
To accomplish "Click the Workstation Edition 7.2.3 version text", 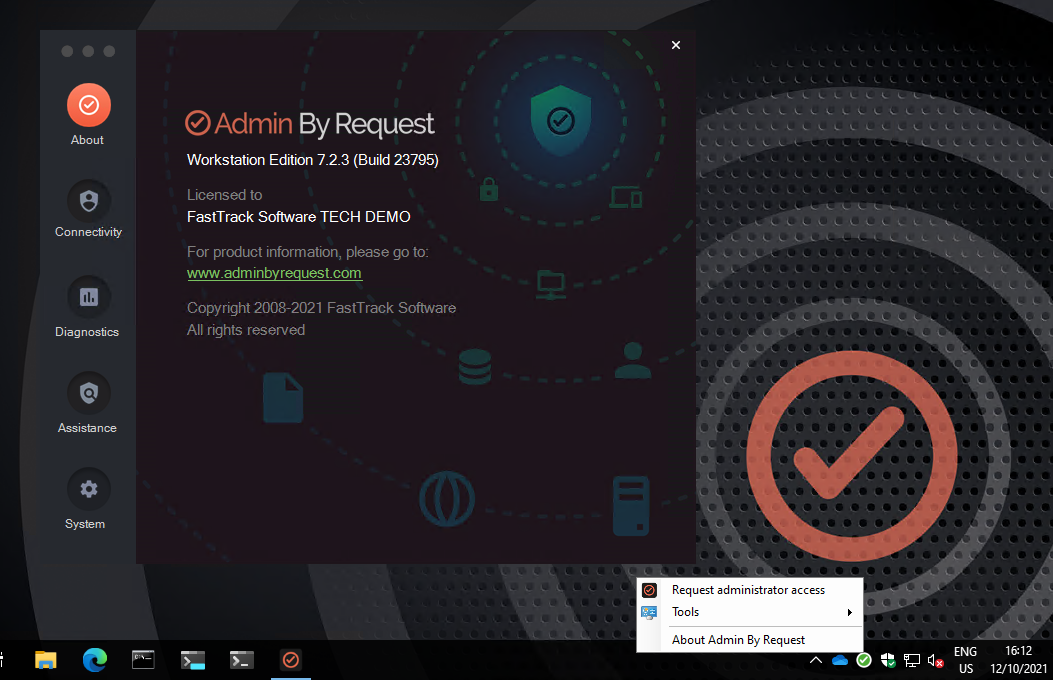I will point(312,160).
